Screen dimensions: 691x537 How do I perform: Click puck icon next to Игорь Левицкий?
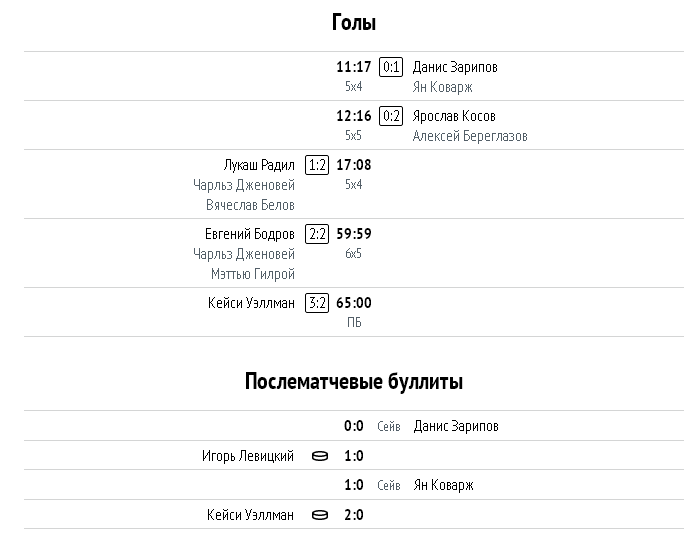[x=320, y=456]
